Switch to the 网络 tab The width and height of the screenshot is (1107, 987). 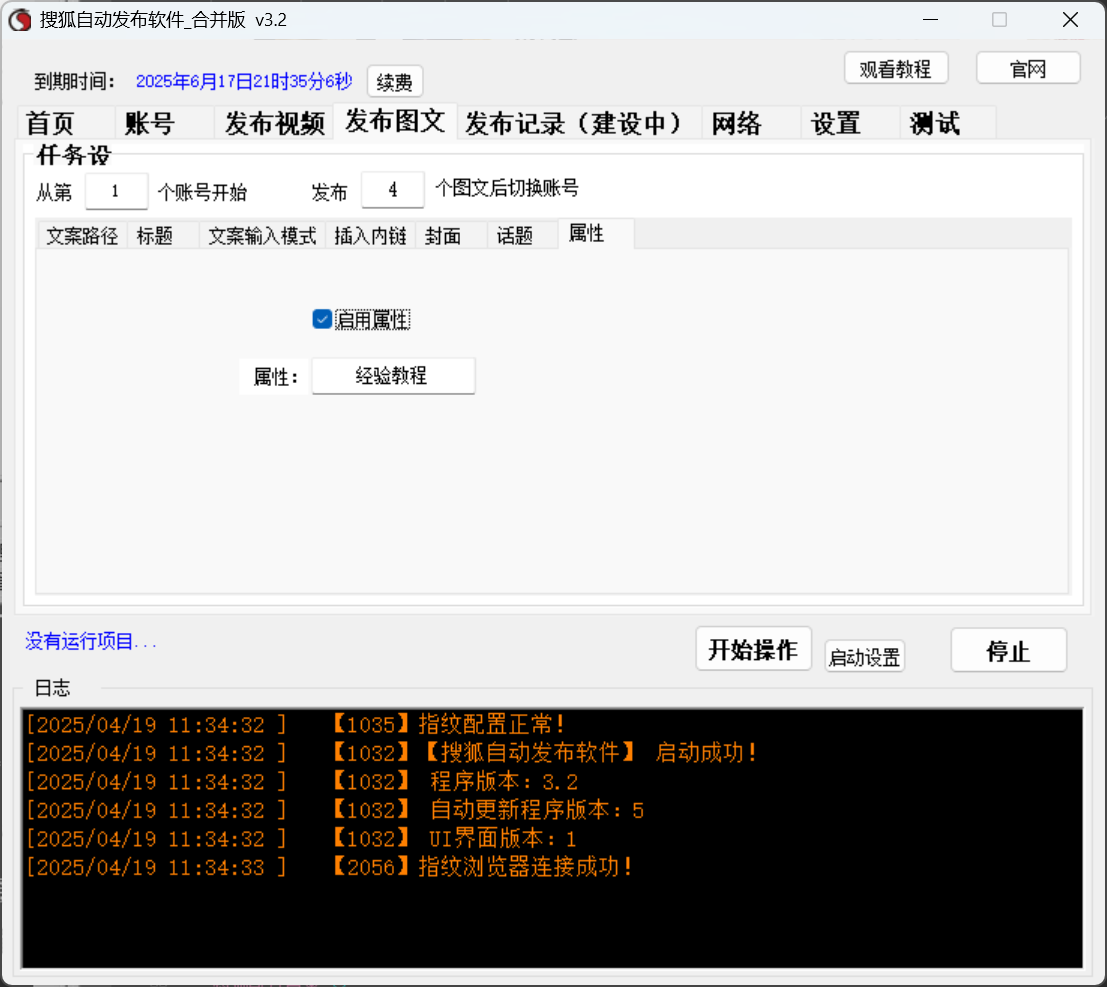751,123
